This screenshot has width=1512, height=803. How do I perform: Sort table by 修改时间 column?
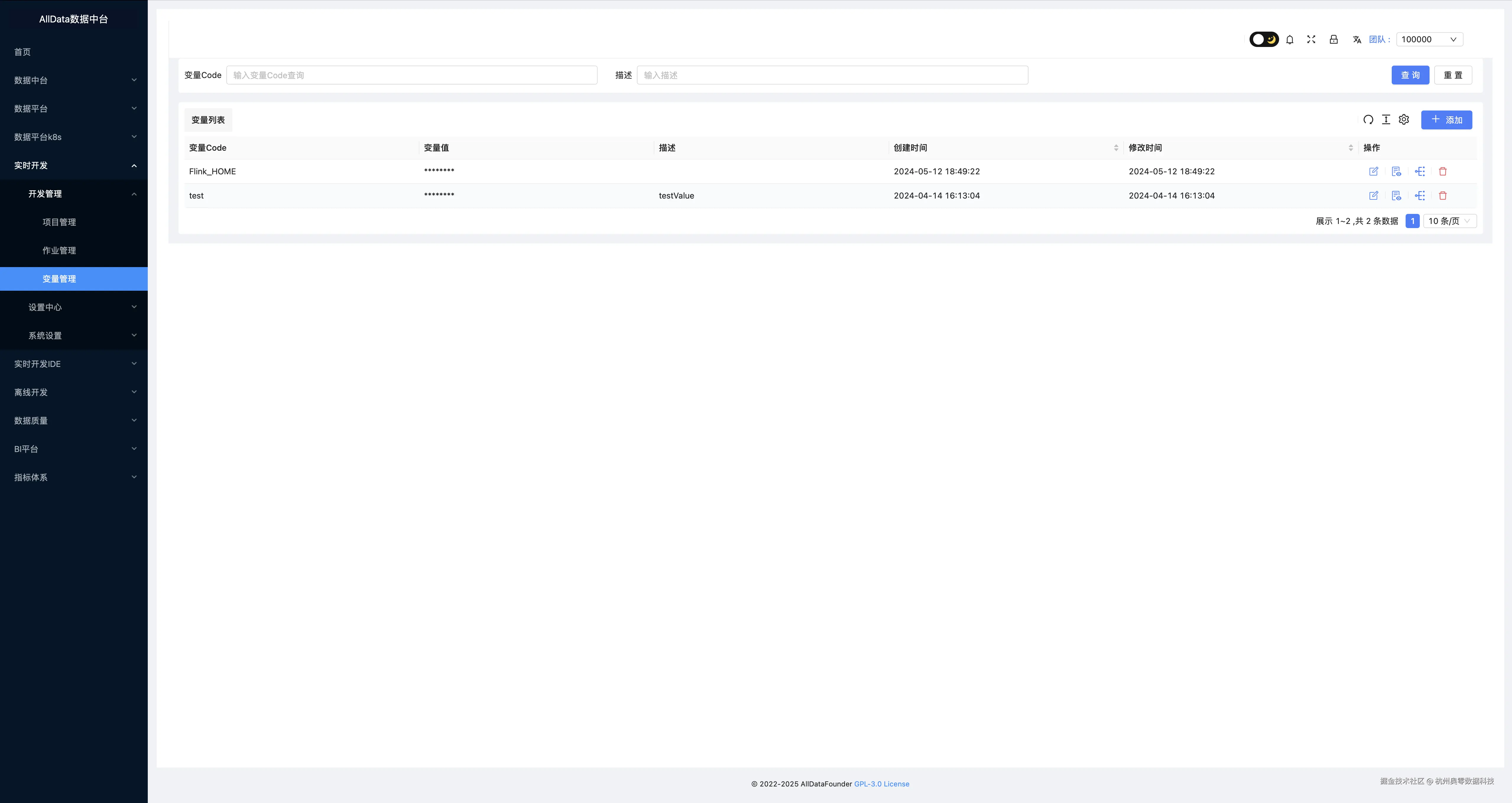[x=1351, y=148]
